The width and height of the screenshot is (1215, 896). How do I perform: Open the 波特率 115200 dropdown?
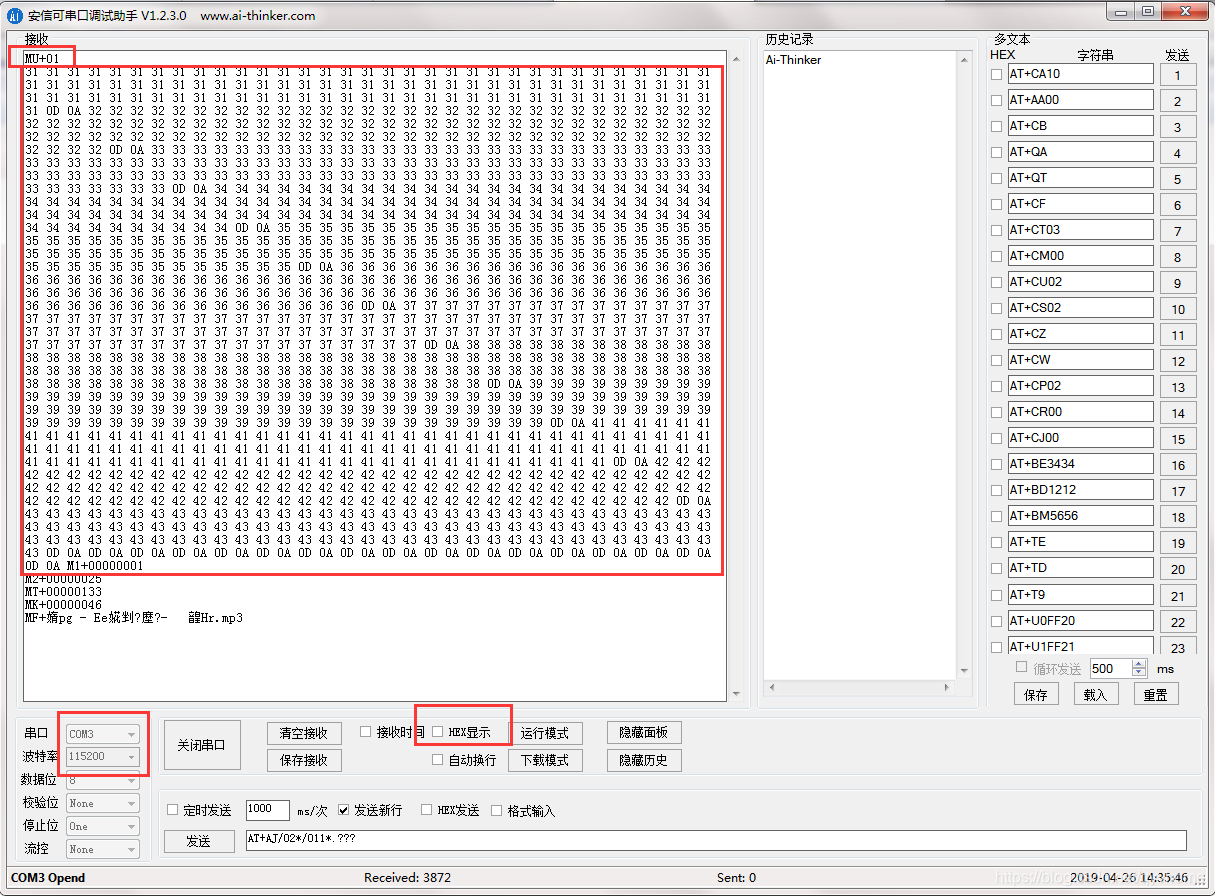pos(102,757)
